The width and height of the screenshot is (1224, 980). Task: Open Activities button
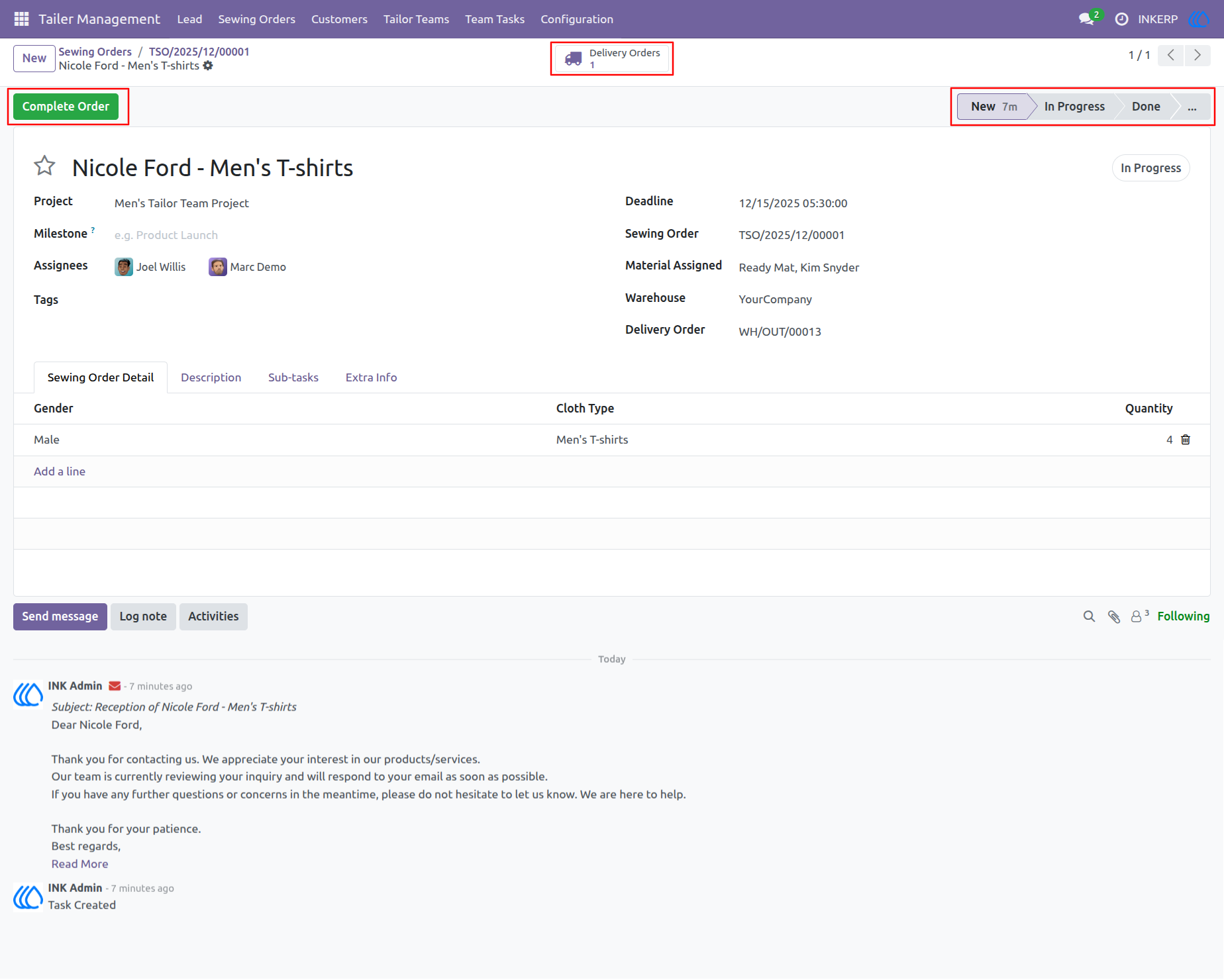point(213,616)
